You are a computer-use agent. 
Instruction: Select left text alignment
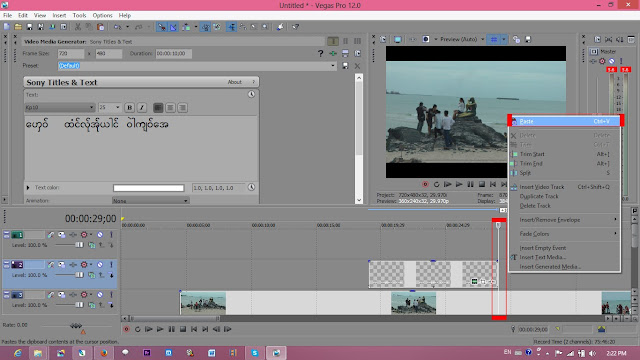tap(158, 108)
